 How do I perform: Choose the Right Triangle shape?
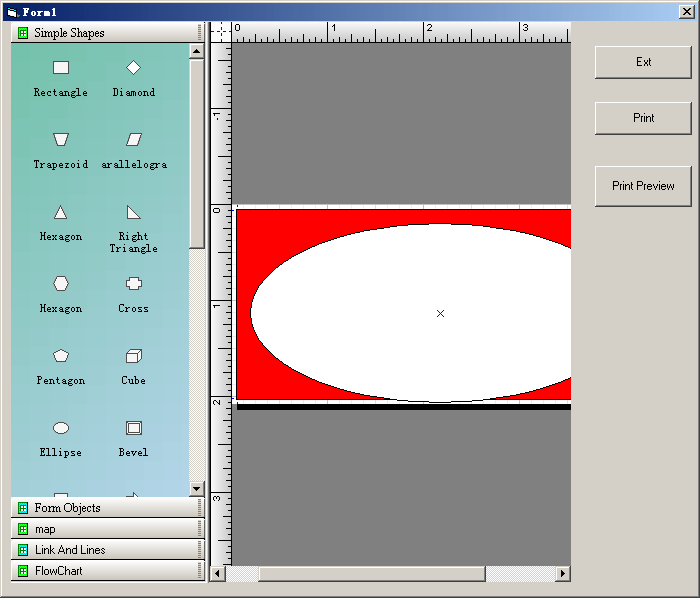(x=133, y=212)
